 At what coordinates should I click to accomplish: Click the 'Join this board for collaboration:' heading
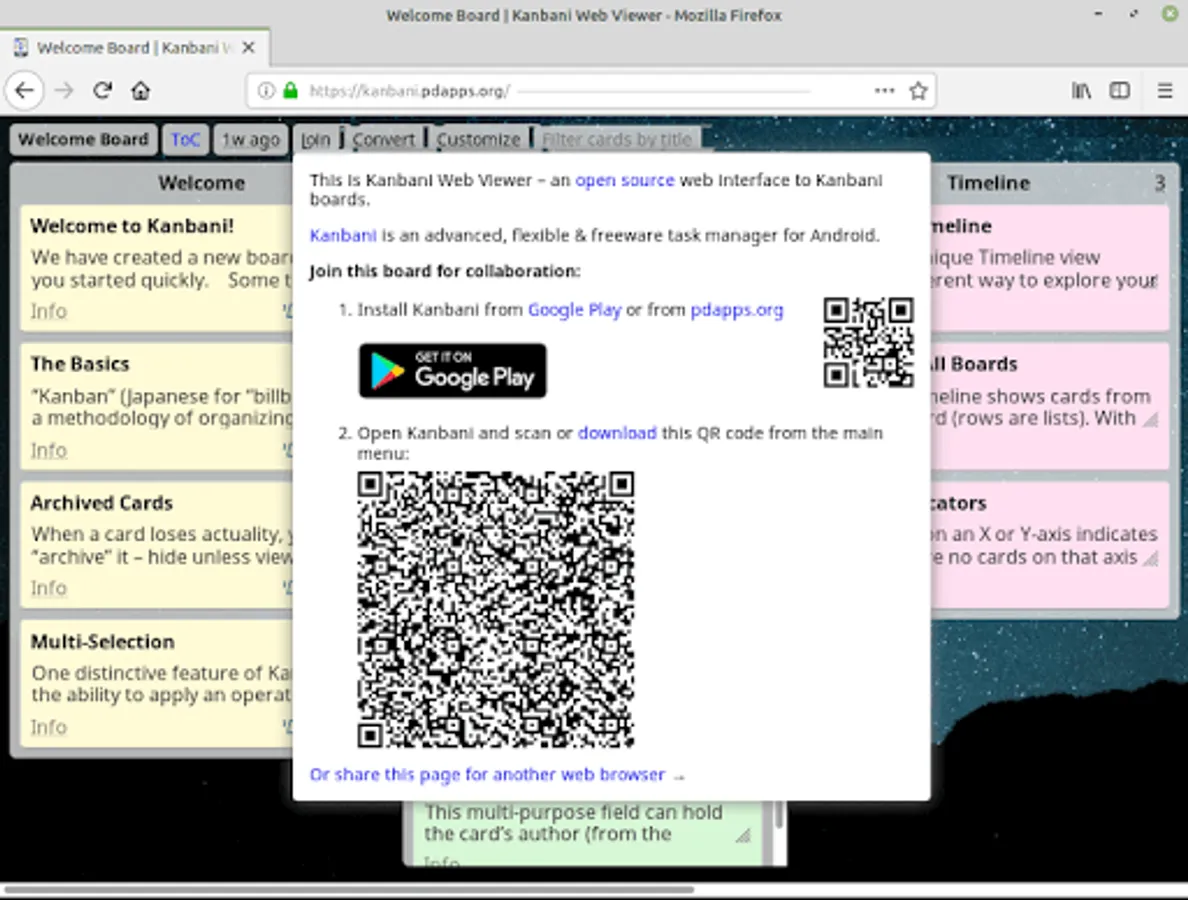pyautogui.click(x=445, y=271)
